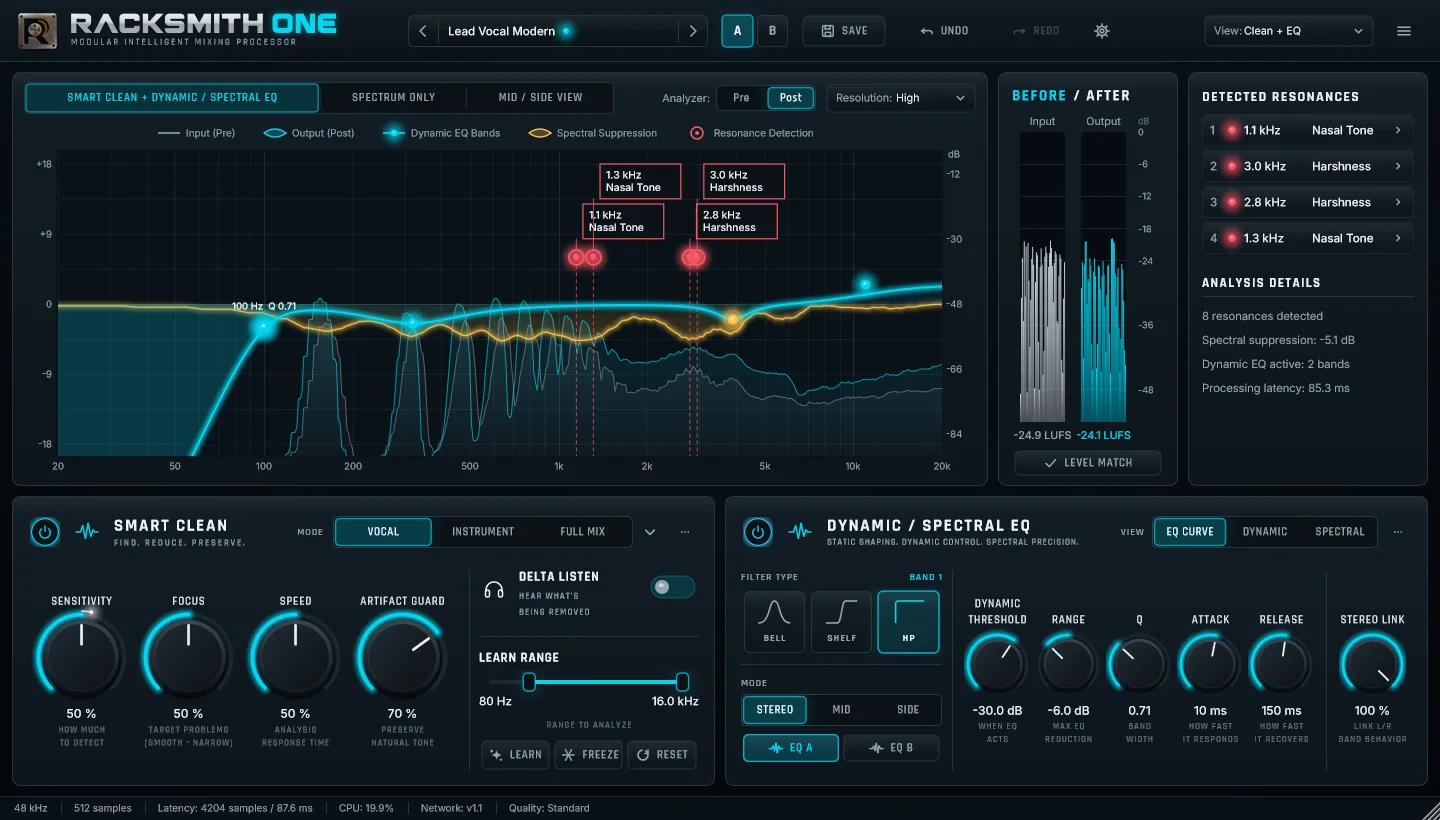Image resolution: width=1440 pixels, height=820 pixels.
Task: Select the yellow spectral suppression node
Action: (x=732, y=320)
